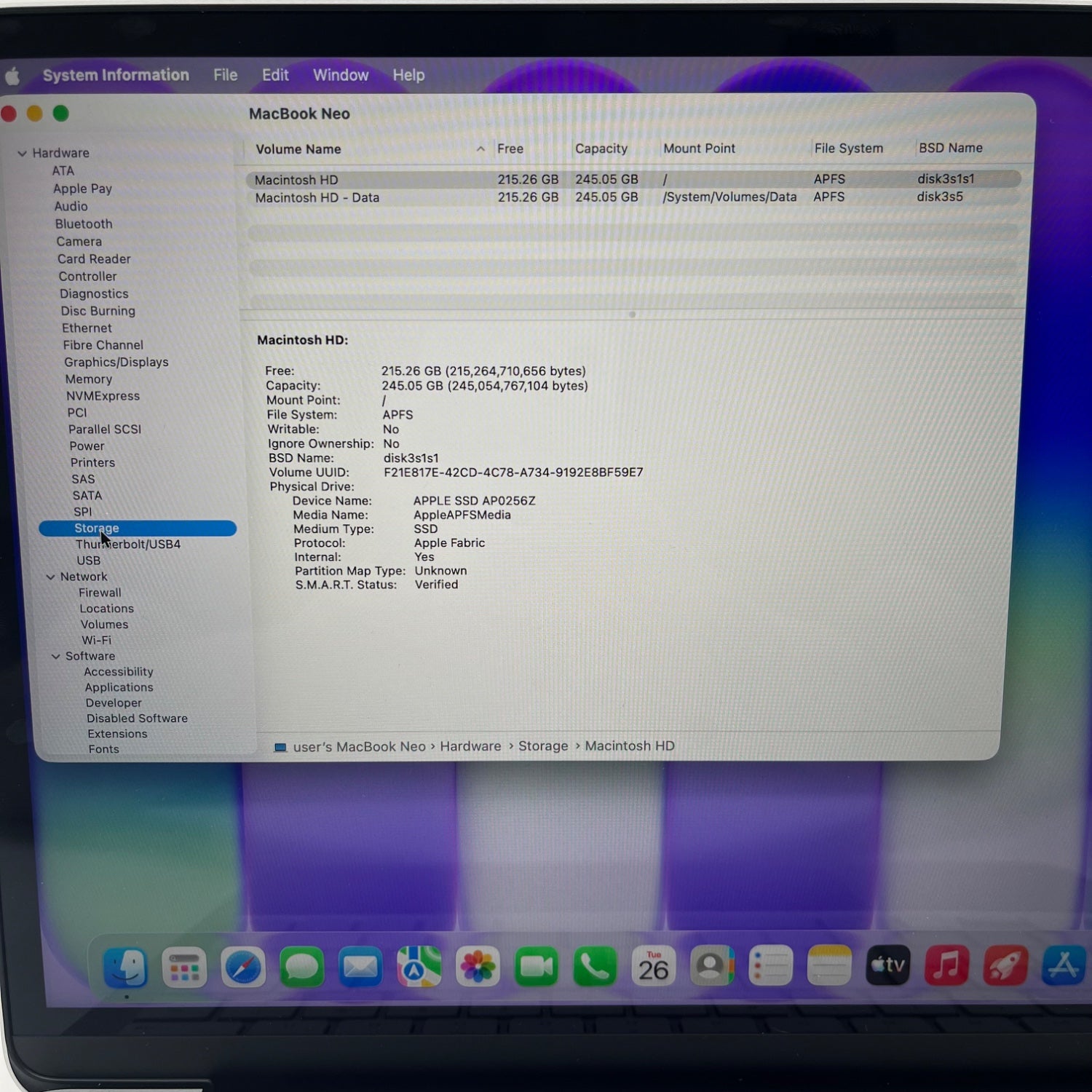Launch the Apple TV app from the Dock

tap(888, 965)
